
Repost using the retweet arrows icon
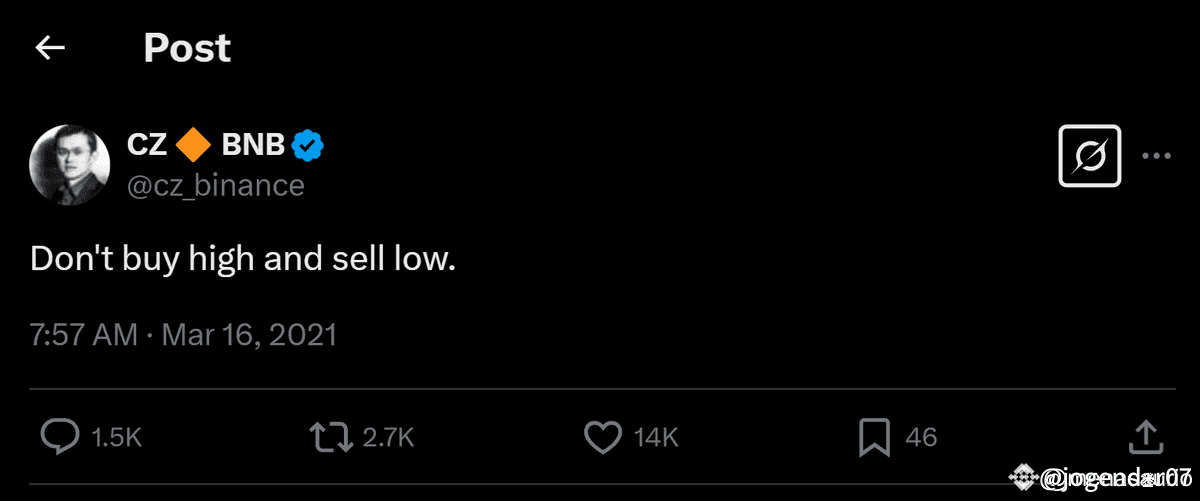[x=330, y=436]
